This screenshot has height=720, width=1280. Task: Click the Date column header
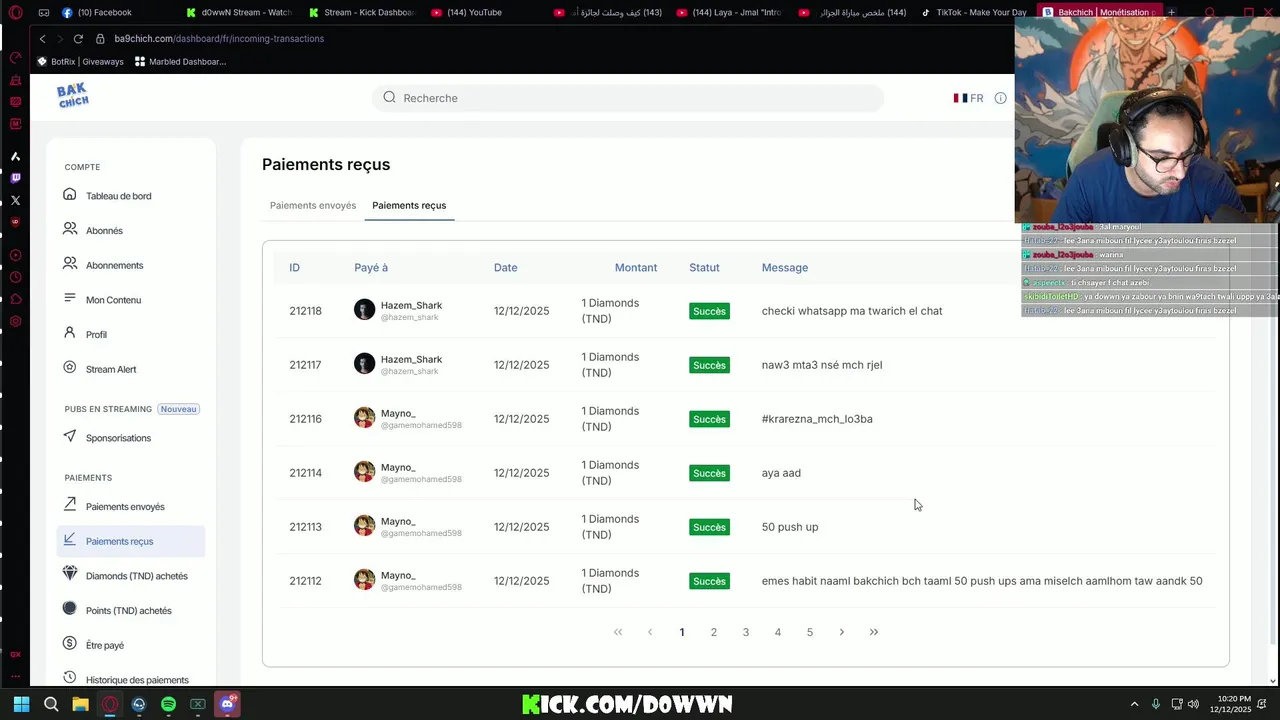click(x=505, y=267)
